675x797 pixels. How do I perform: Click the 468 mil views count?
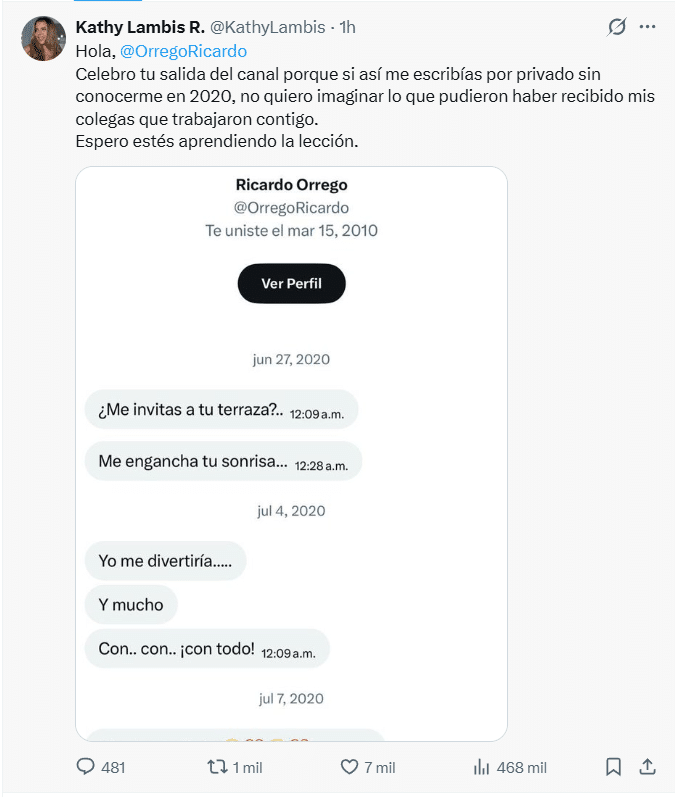[521, 767]
